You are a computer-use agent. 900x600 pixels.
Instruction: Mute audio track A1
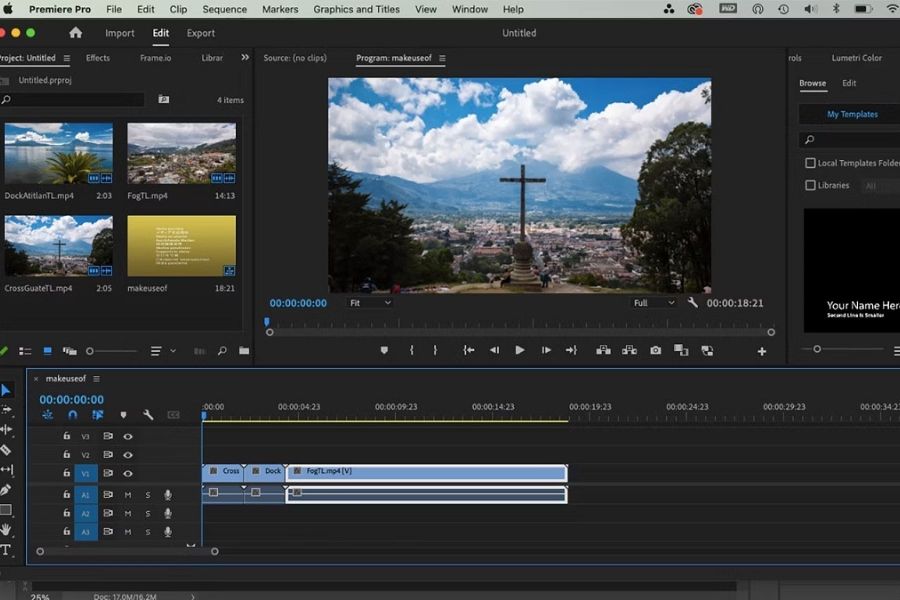pyautogui.click(x=128, y=494)
